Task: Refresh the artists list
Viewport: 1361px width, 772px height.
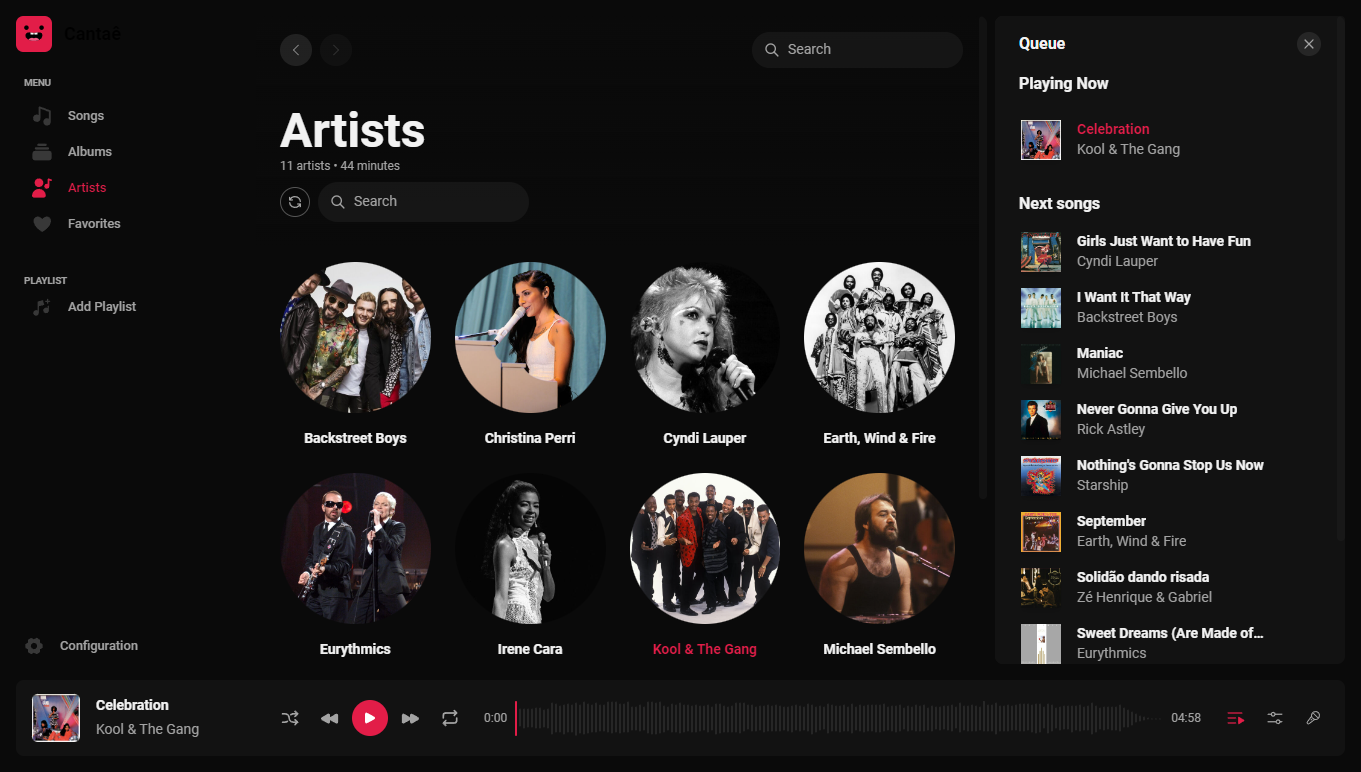Action: [295, 202]
